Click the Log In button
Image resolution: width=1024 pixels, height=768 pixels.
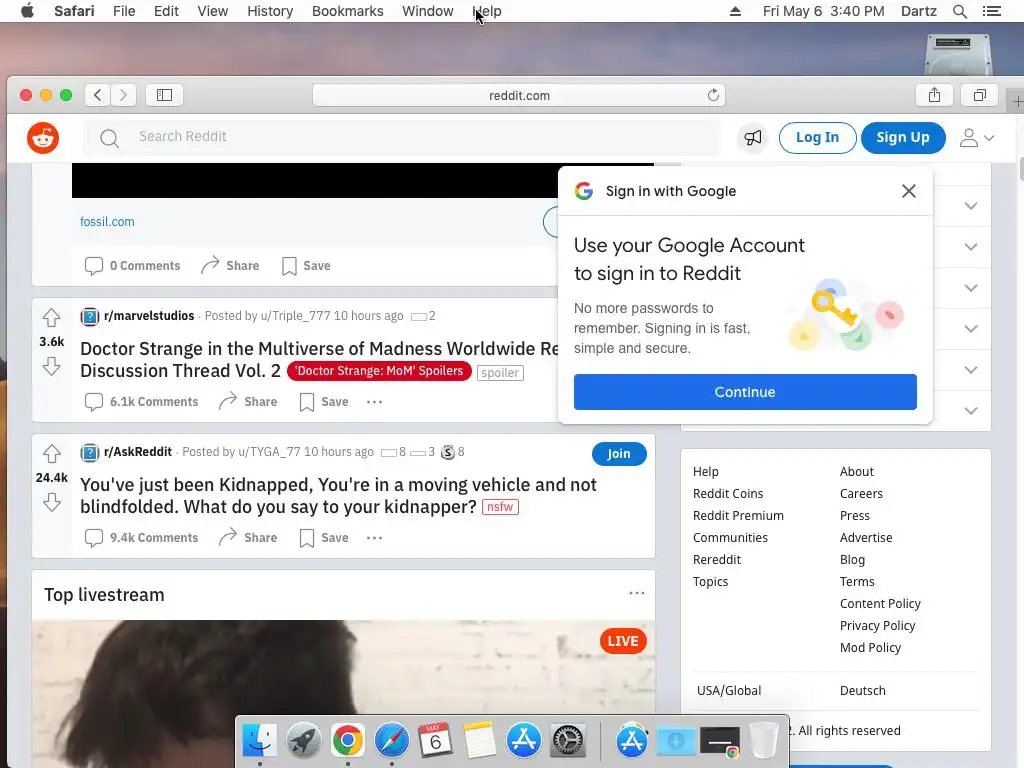(x=817, y=138)
